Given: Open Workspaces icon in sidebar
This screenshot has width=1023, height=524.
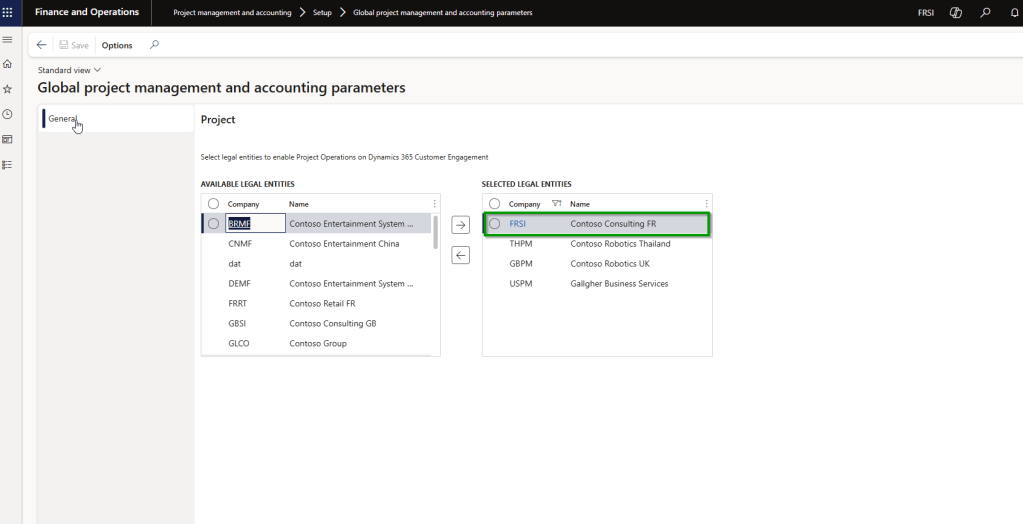Looking at the screenshot, I should (x=8, y=139).
